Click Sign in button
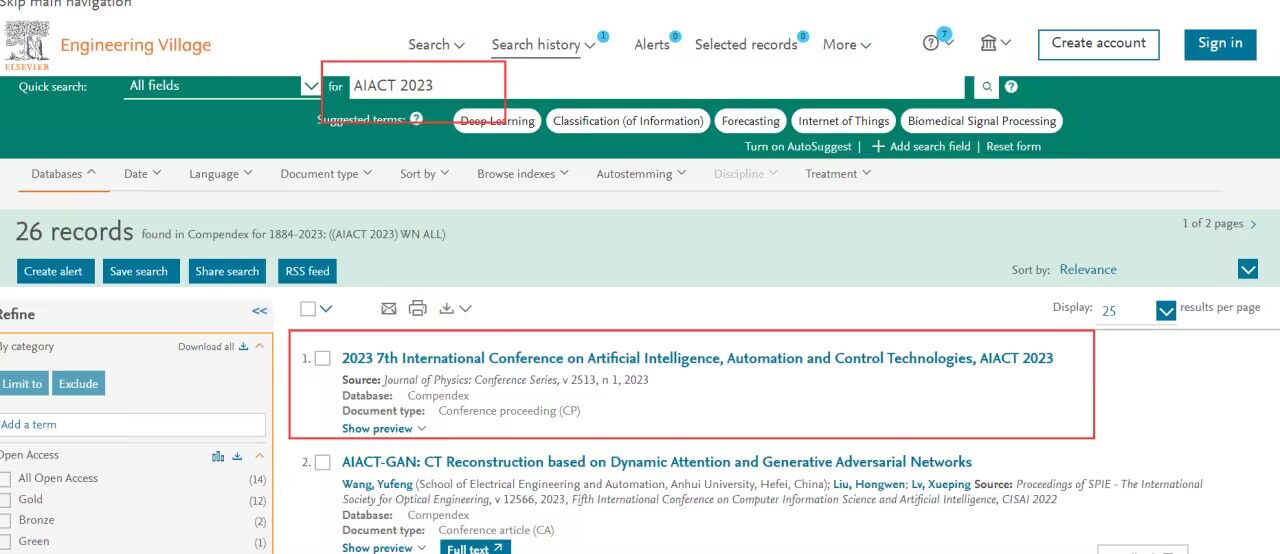This screenshot has width=1280, height=554. pos(1220,44)
